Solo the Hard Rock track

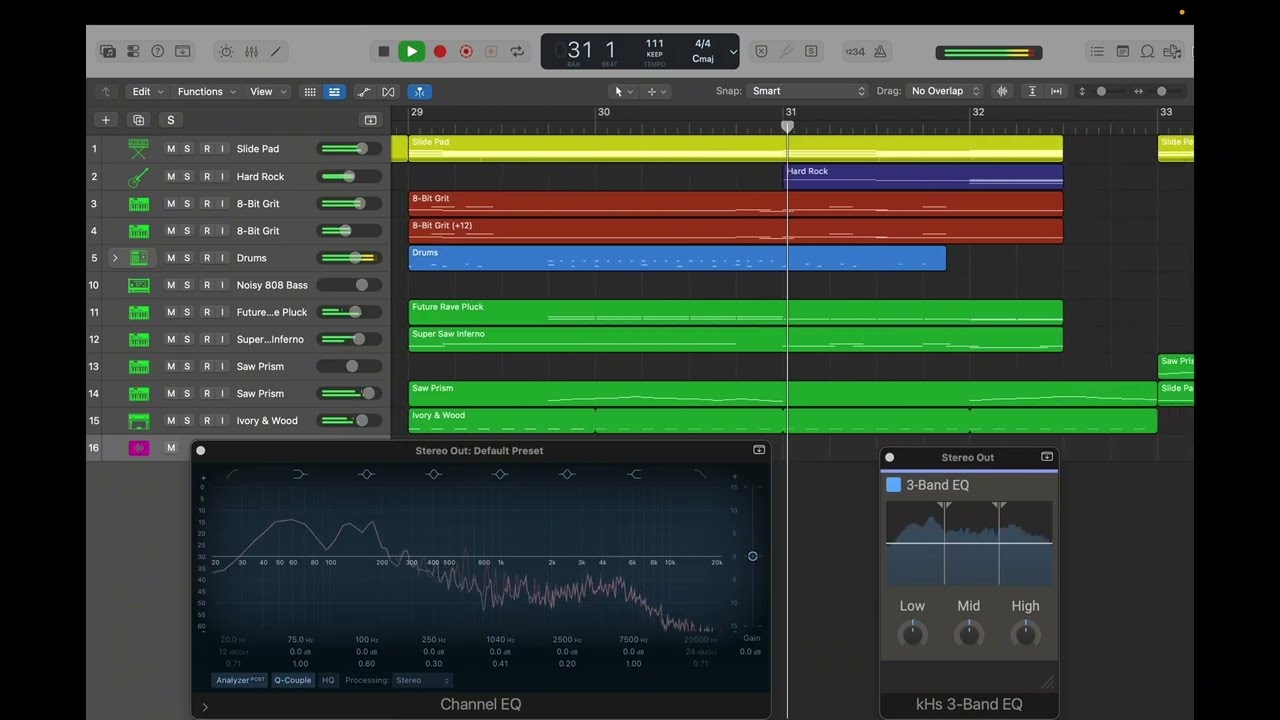[187, 177]
